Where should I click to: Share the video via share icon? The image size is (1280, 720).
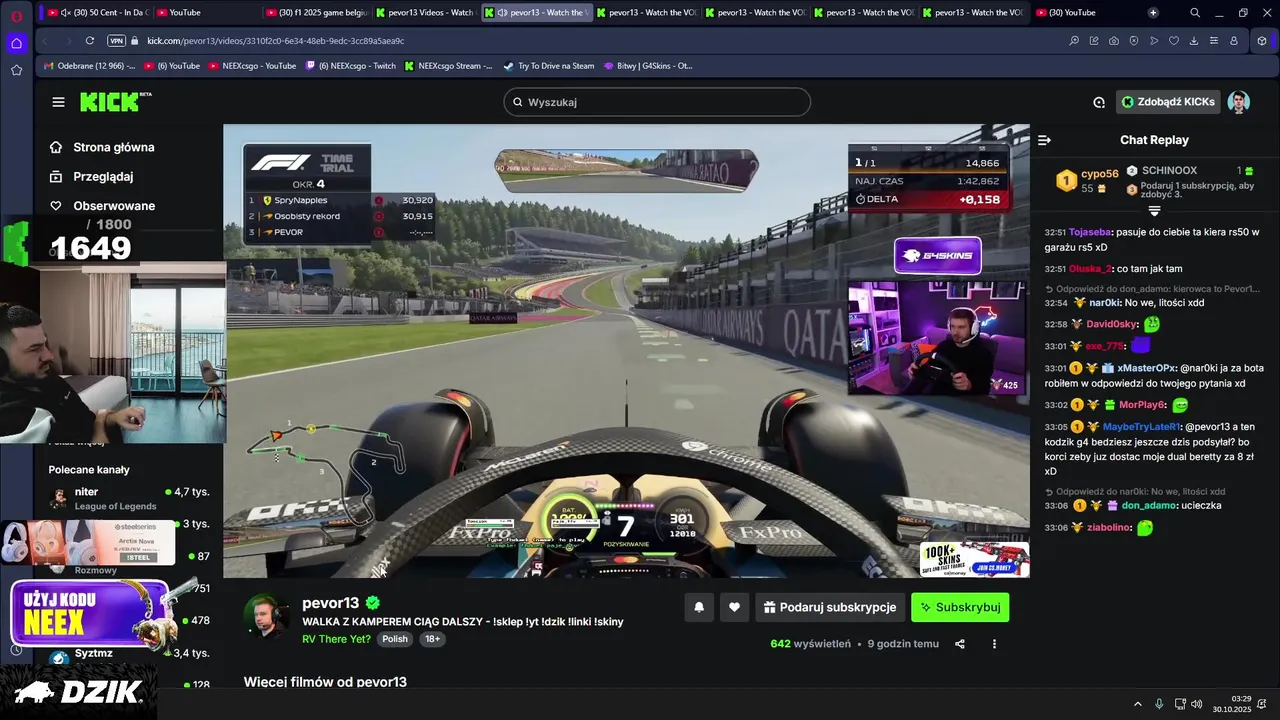point(960,644)
